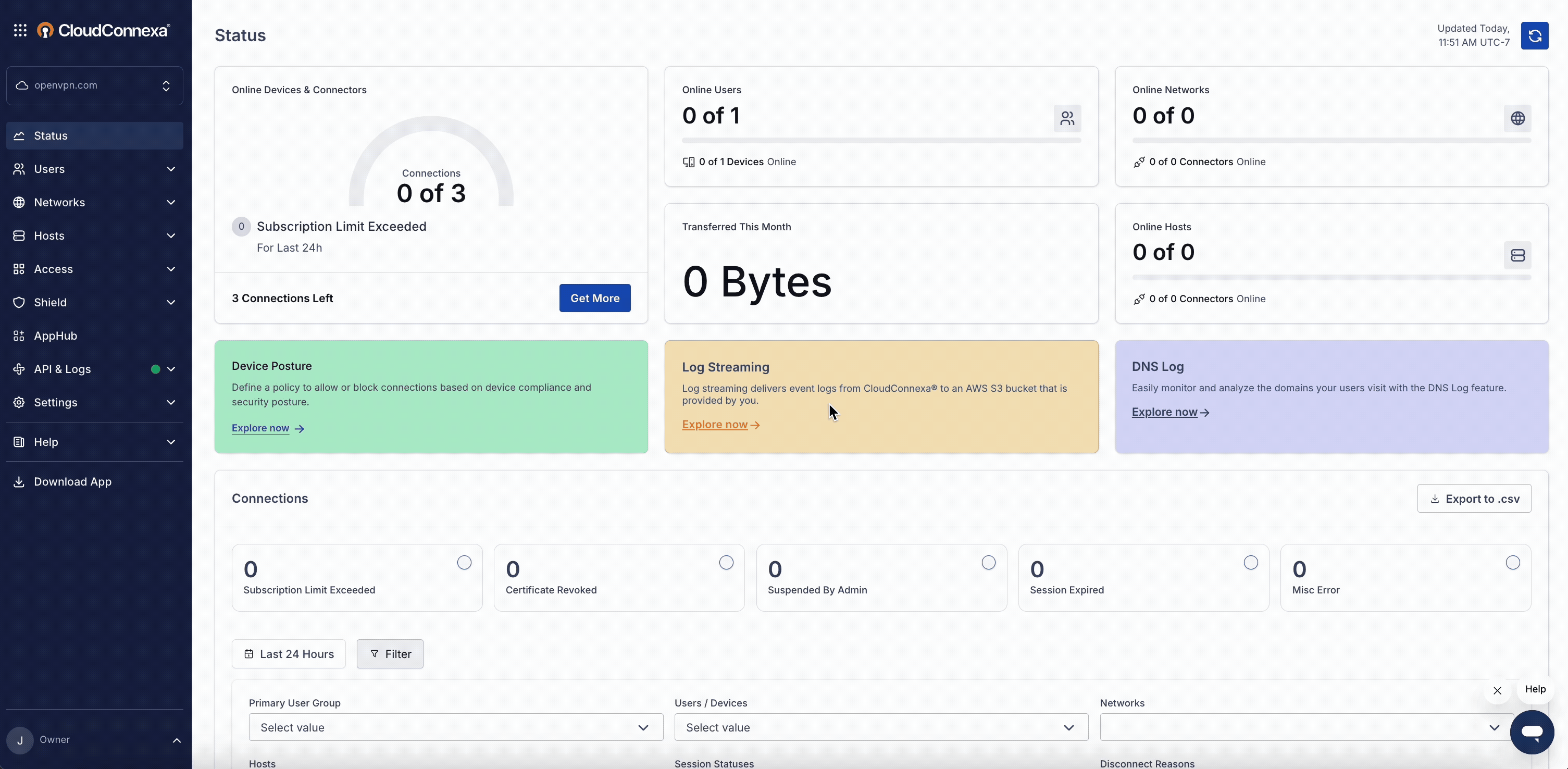Viewport: 1568px width, 769px height.
Task: Close the Help tooltip popup
Action: click(1497, 690)
